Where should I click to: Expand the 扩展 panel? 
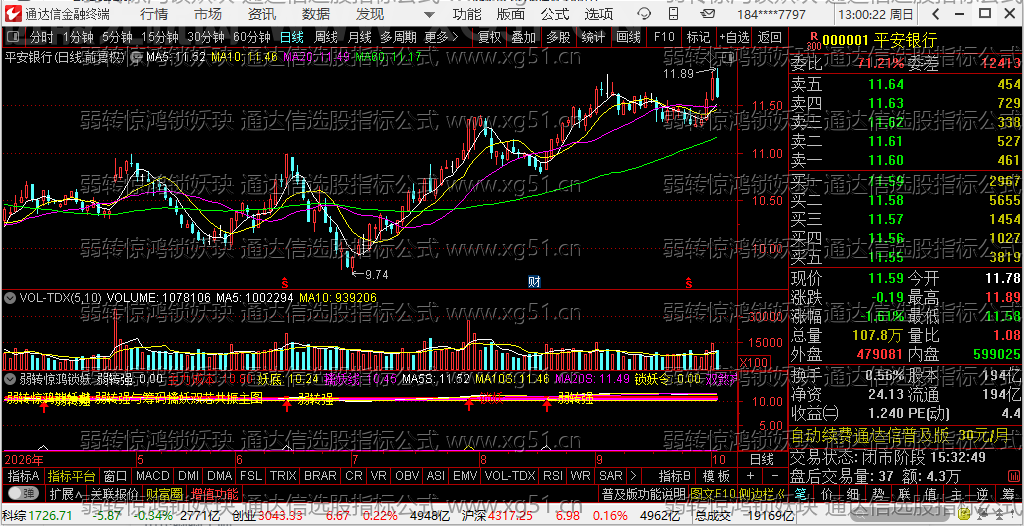pyautogui.click(x=66, y=493)
